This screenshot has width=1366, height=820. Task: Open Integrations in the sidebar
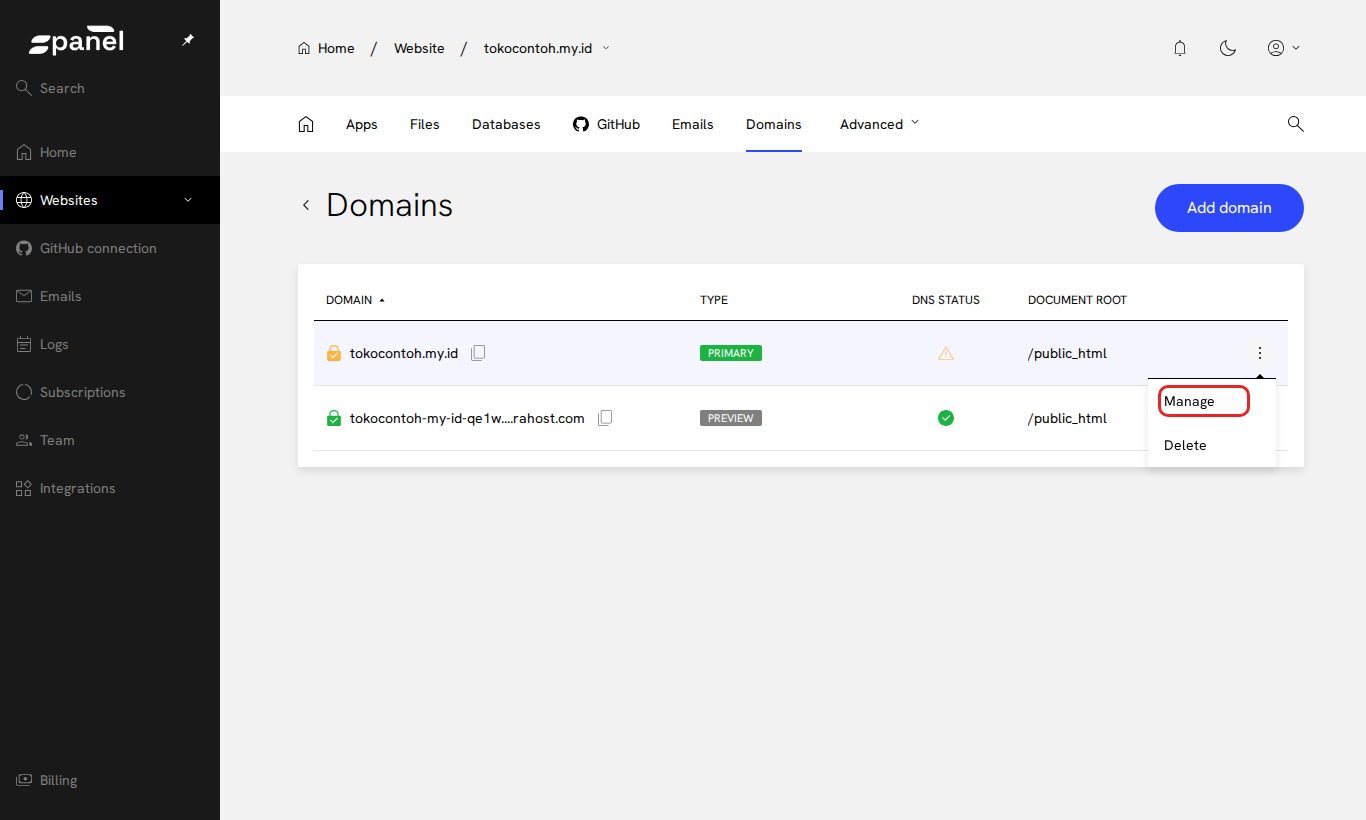point(110,488)
